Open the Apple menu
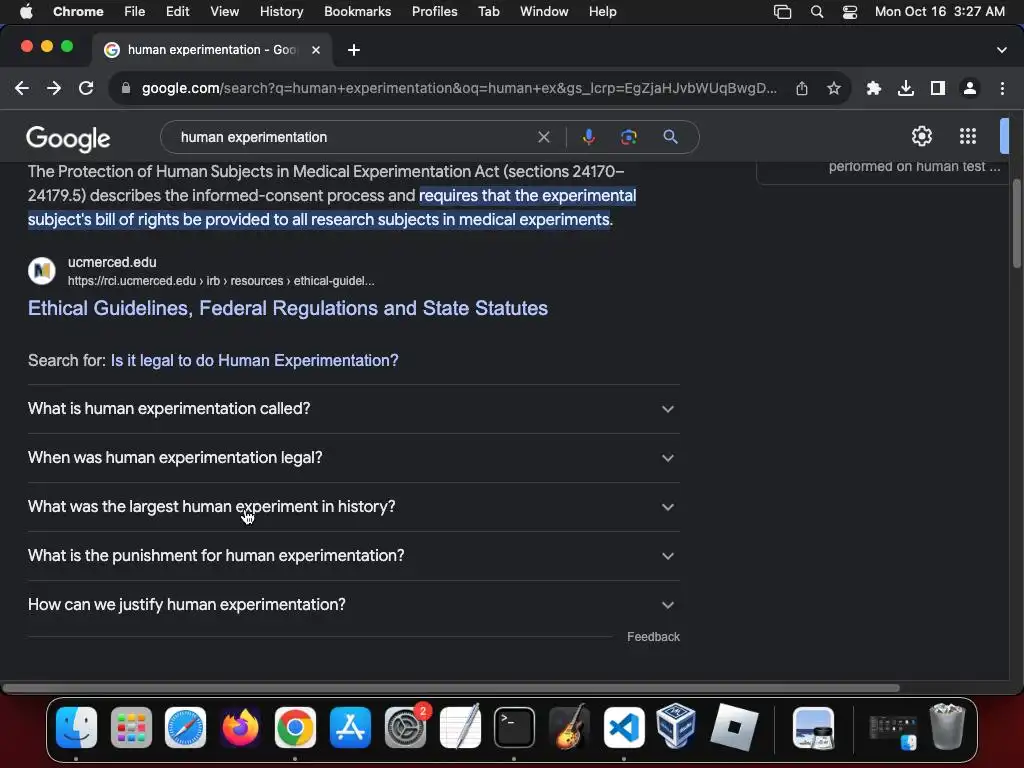Viewport: 1024px width, 768px height. point(26,12)
